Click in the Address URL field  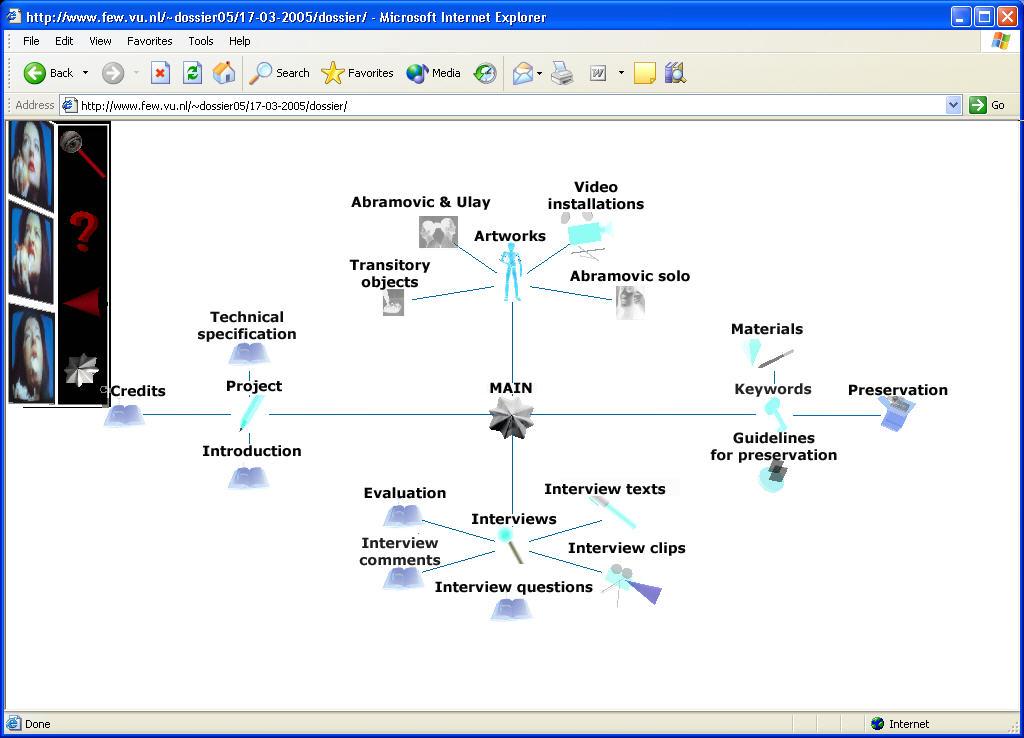(x=503, y=105)
